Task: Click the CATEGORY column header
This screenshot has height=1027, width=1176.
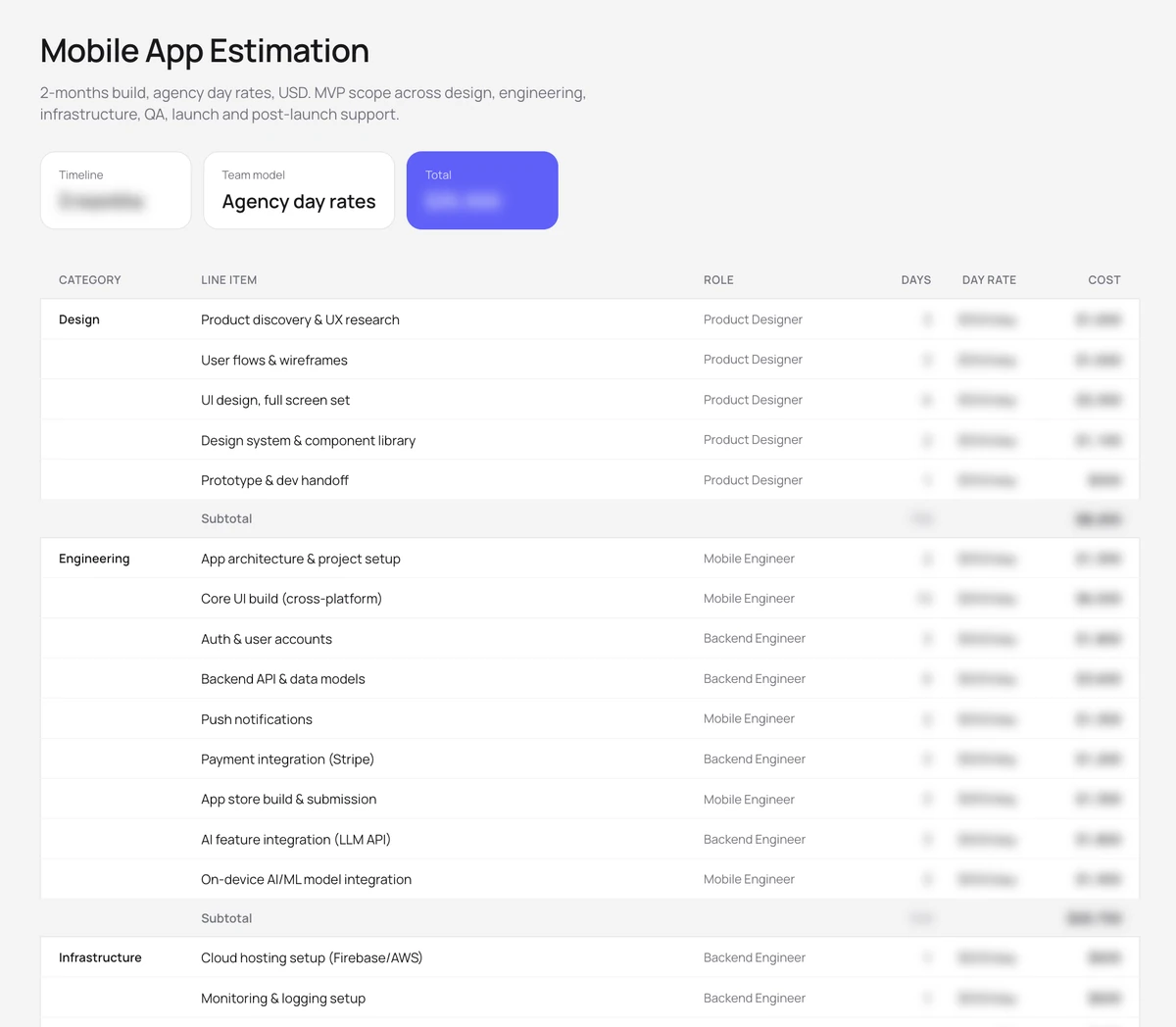Action: (90, 280)
